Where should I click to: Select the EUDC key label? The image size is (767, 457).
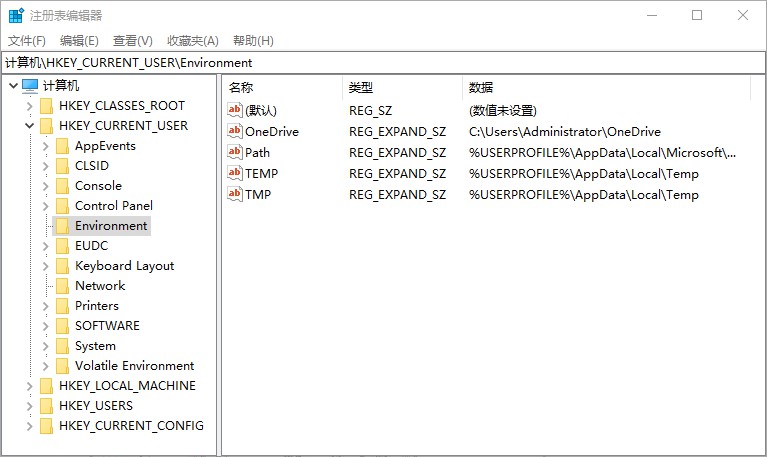(x=91, y=246)
